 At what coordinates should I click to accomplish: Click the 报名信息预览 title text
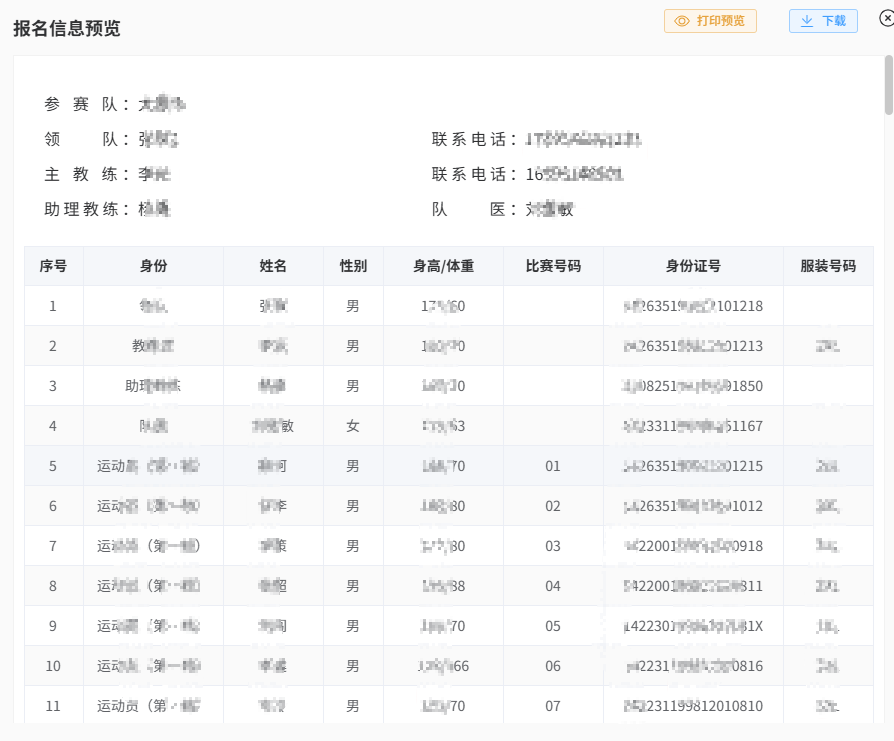(x=67, y=28)
